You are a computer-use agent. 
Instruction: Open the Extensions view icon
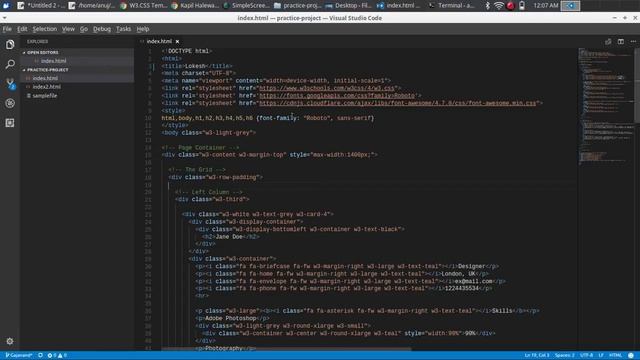tap(10, 122)
